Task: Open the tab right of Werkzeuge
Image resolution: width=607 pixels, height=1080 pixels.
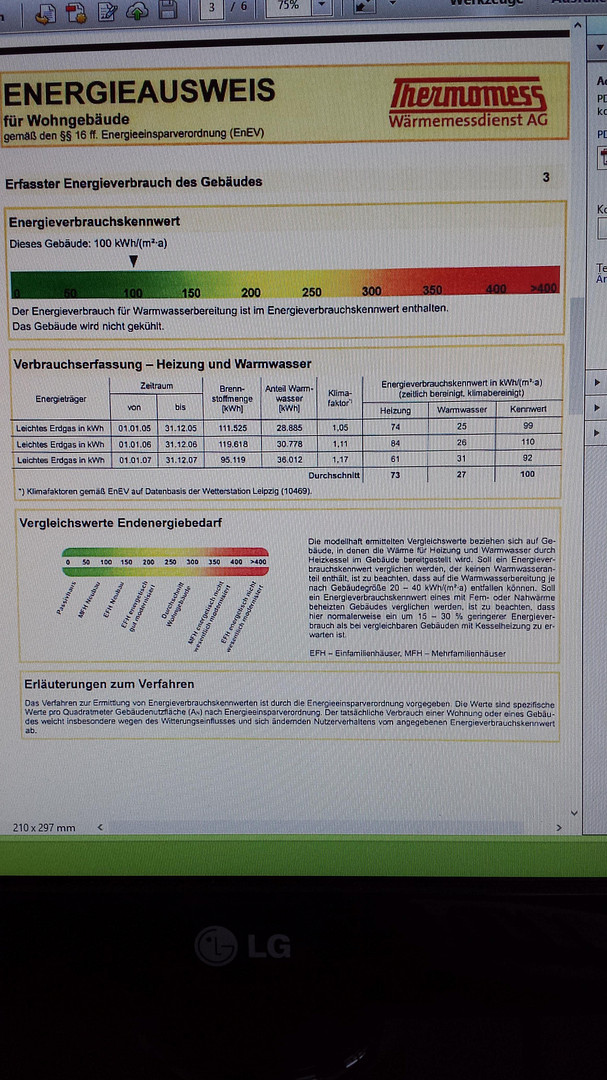Action: tap(579, 3)
